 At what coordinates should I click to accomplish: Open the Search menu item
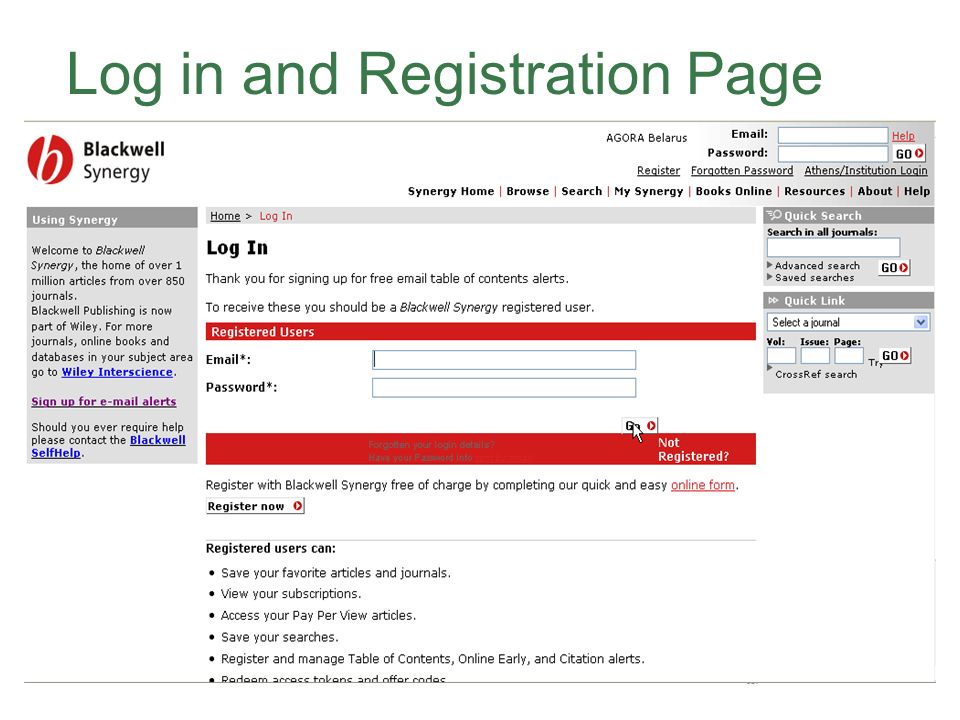582,191
